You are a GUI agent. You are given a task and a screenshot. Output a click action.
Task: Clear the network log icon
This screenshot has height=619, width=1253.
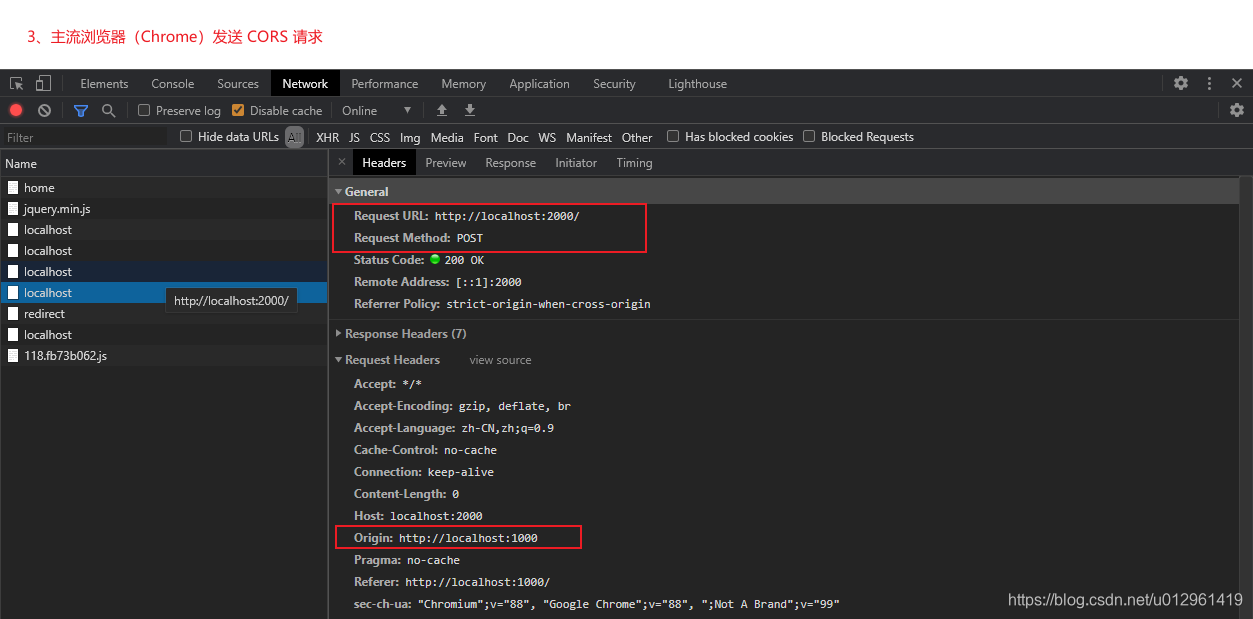click(44, 111)
